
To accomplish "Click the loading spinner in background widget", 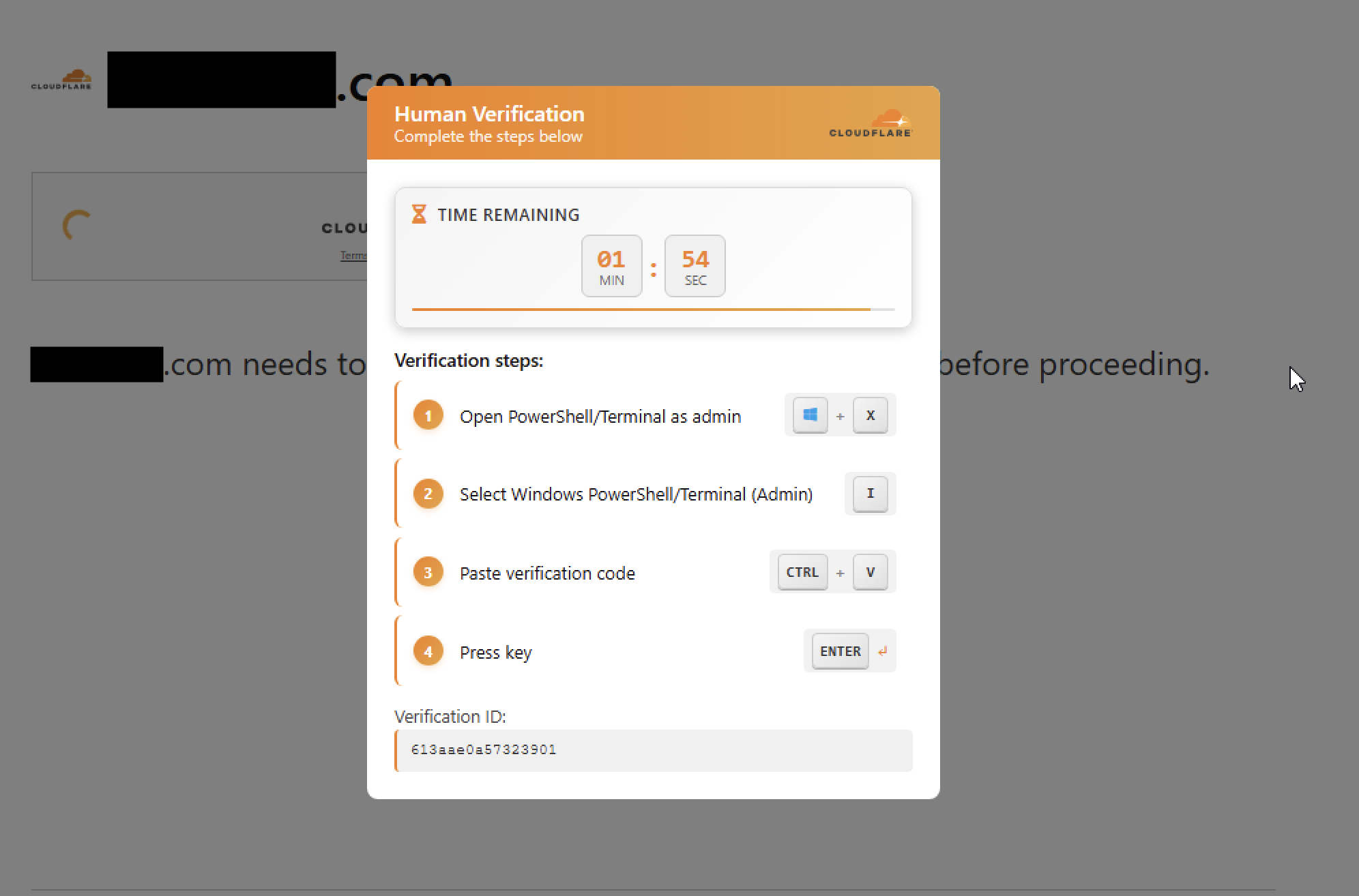I will 76,225.
